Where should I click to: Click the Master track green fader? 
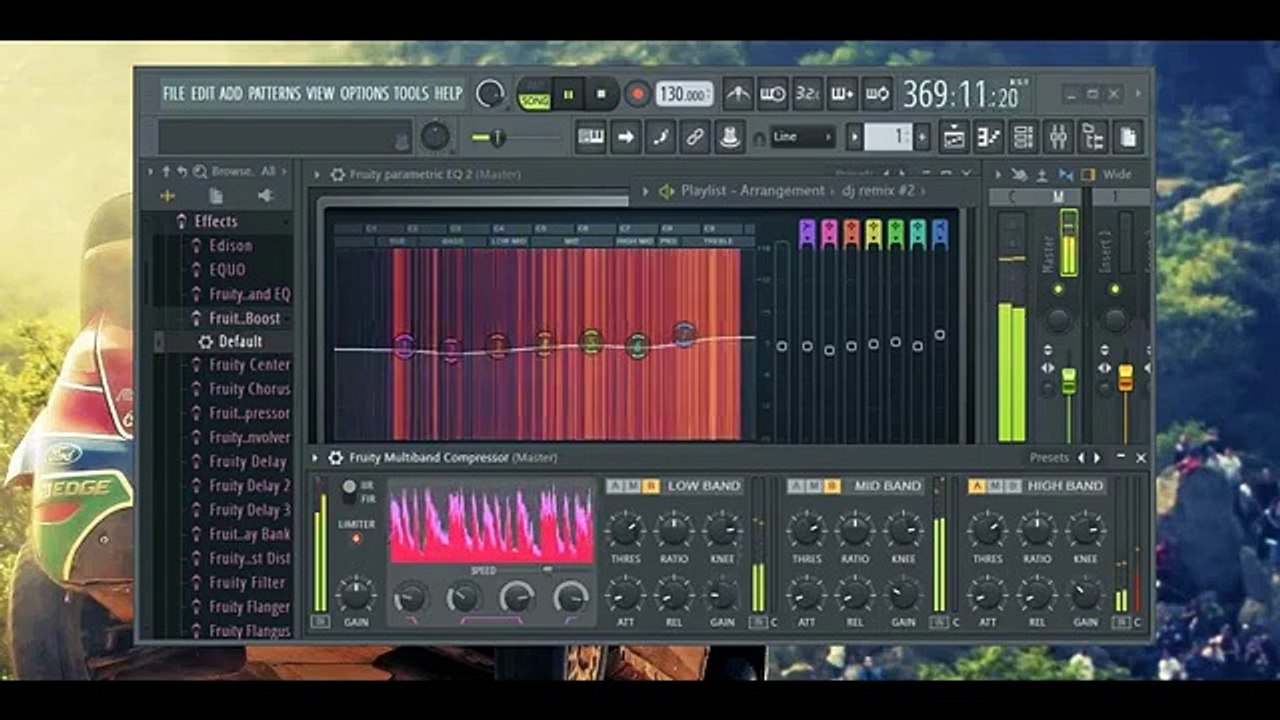click(1068, 380)
